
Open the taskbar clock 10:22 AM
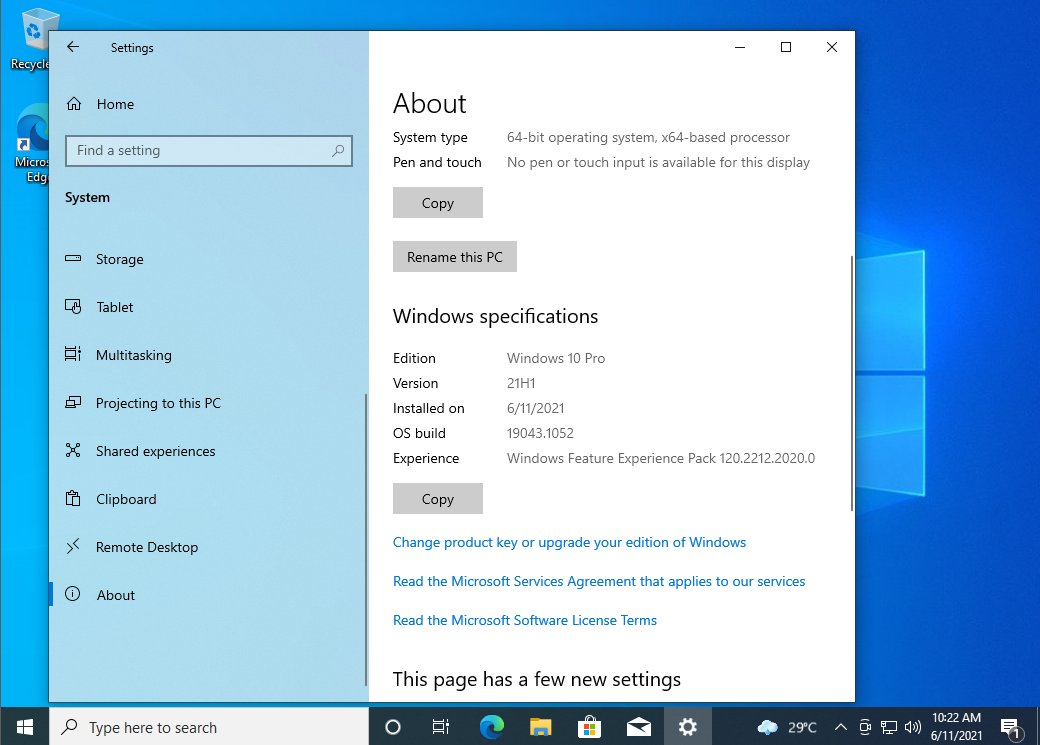(x=956, y=727)
